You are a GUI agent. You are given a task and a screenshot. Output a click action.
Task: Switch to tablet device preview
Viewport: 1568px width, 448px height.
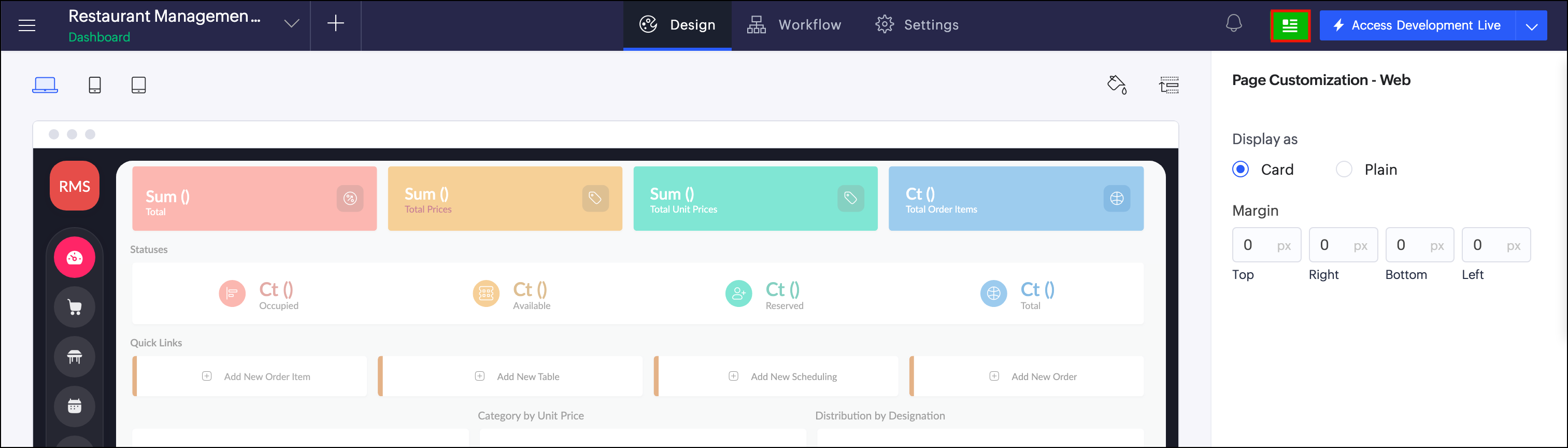139,85
